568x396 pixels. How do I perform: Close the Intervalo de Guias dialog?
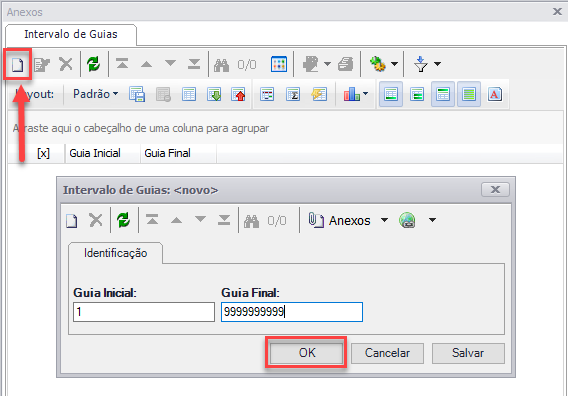point(495,189)
